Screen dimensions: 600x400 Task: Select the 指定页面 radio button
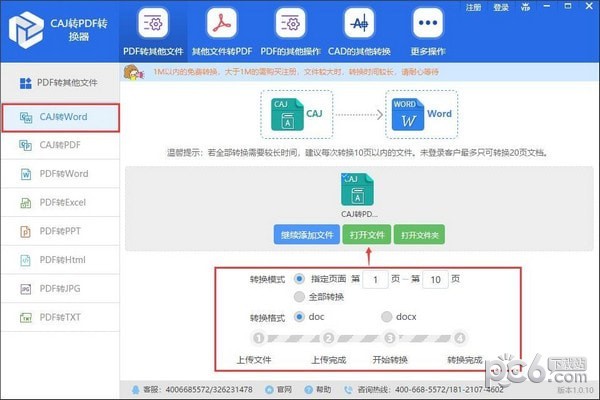(299, 279)
